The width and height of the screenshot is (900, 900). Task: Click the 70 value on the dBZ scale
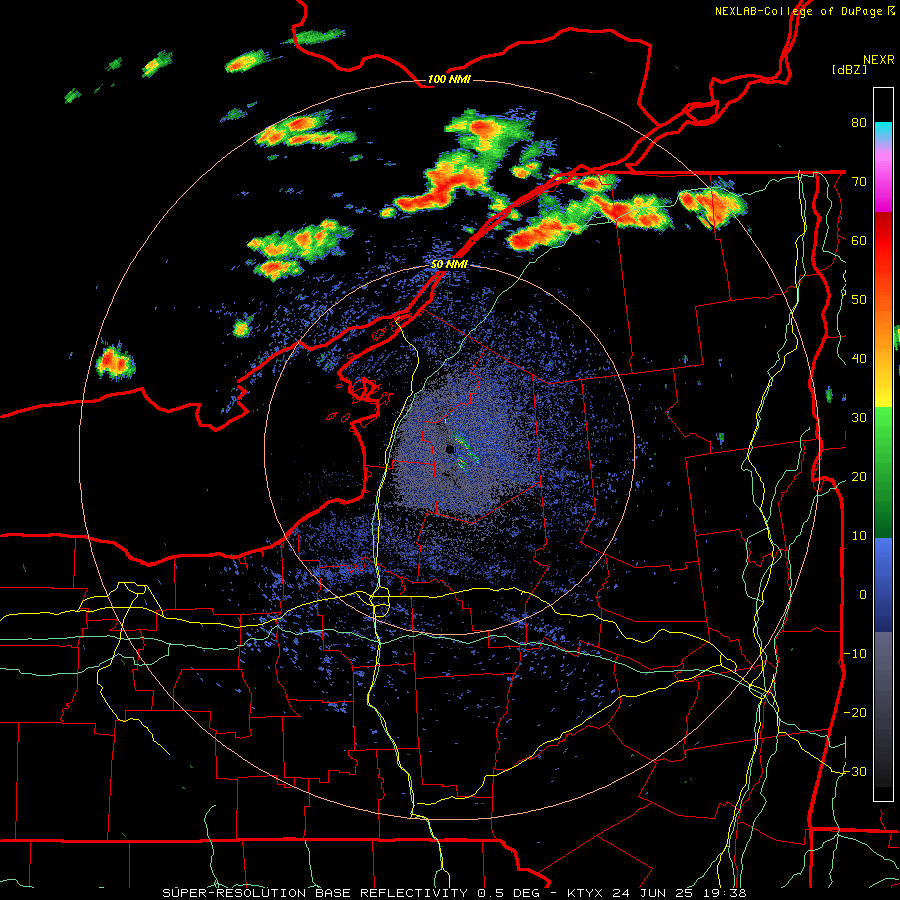(859, 181)
